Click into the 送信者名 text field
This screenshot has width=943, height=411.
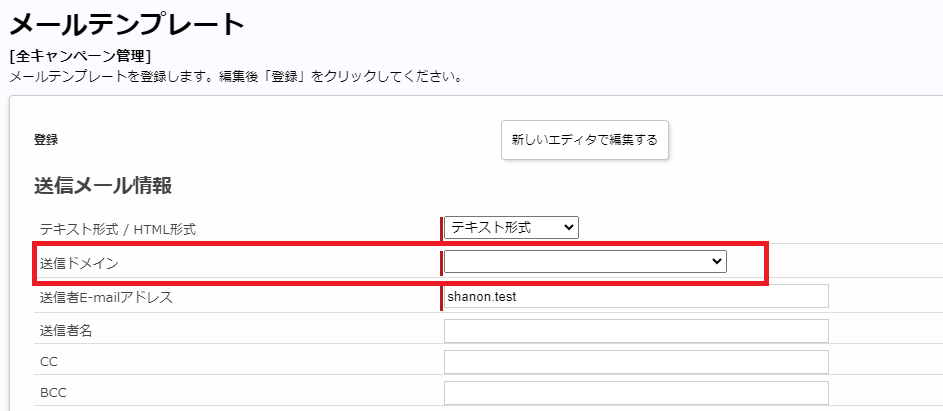pyautogui.click(x=636, y=331)
